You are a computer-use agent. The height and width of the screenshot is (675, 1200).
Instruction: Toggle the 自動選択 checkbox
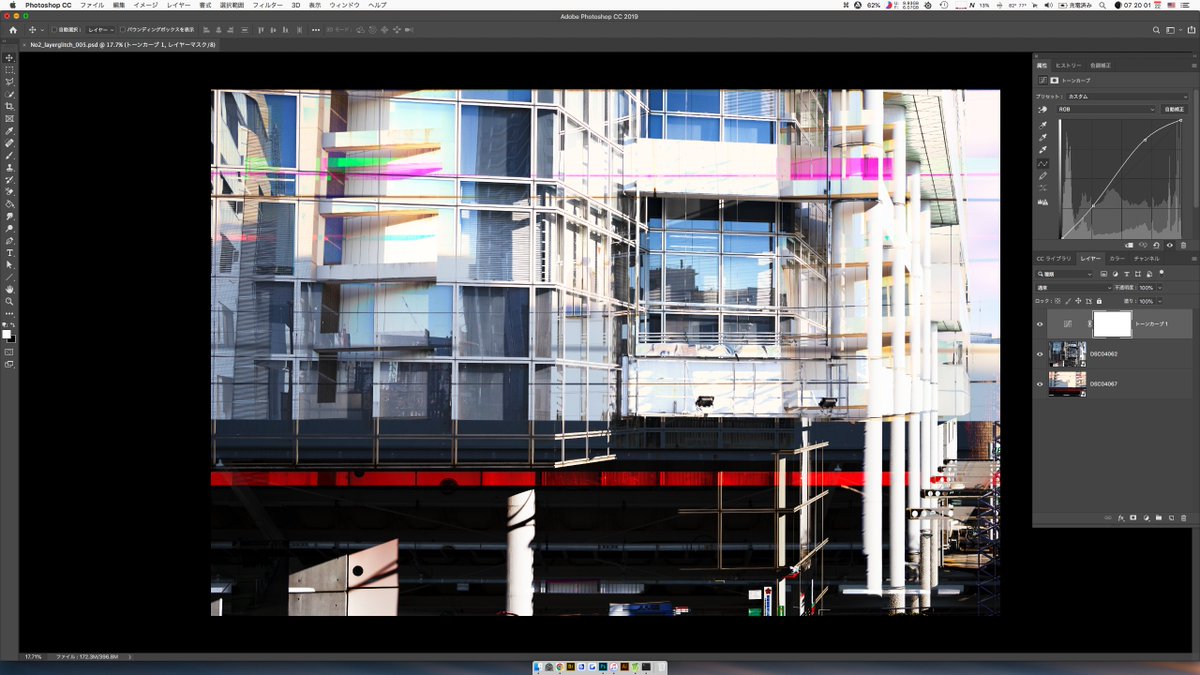coord(54,30)
